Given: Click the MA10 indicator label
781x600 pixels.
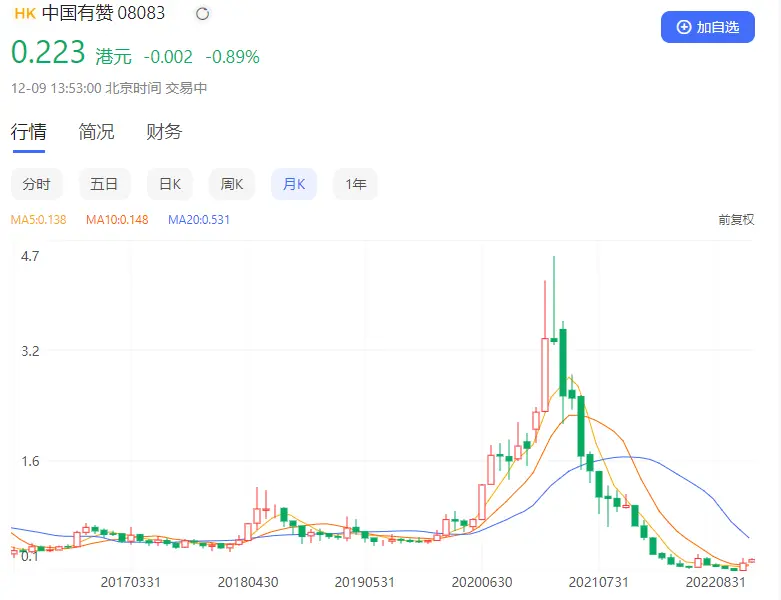Looking at the screenshot, I should pos(116,220).
